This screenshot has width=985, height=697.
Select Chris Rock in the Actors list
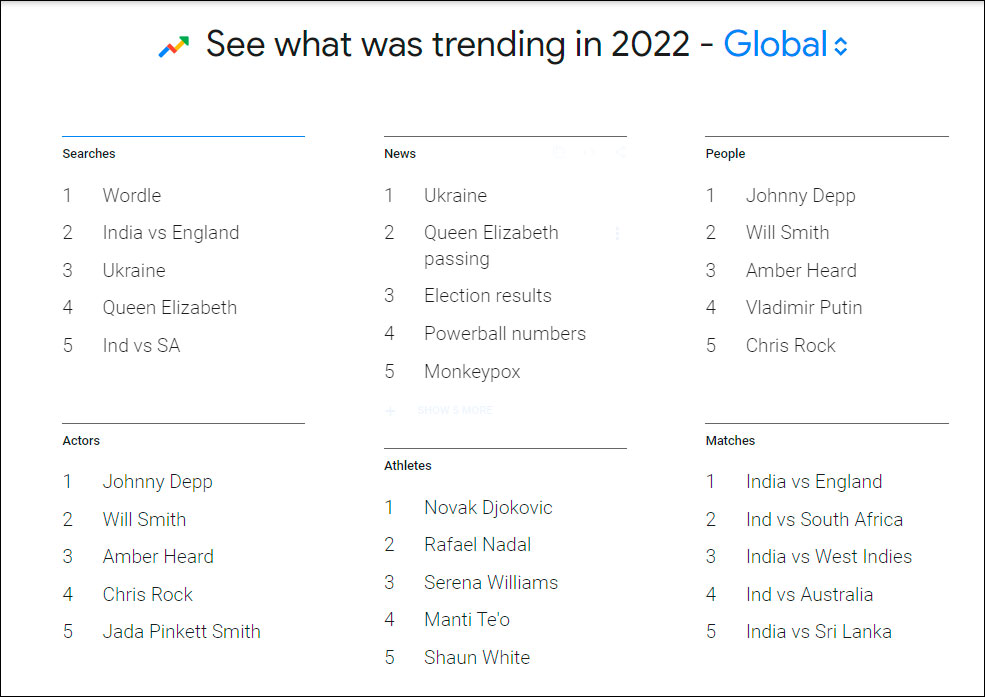coord(147,594)
